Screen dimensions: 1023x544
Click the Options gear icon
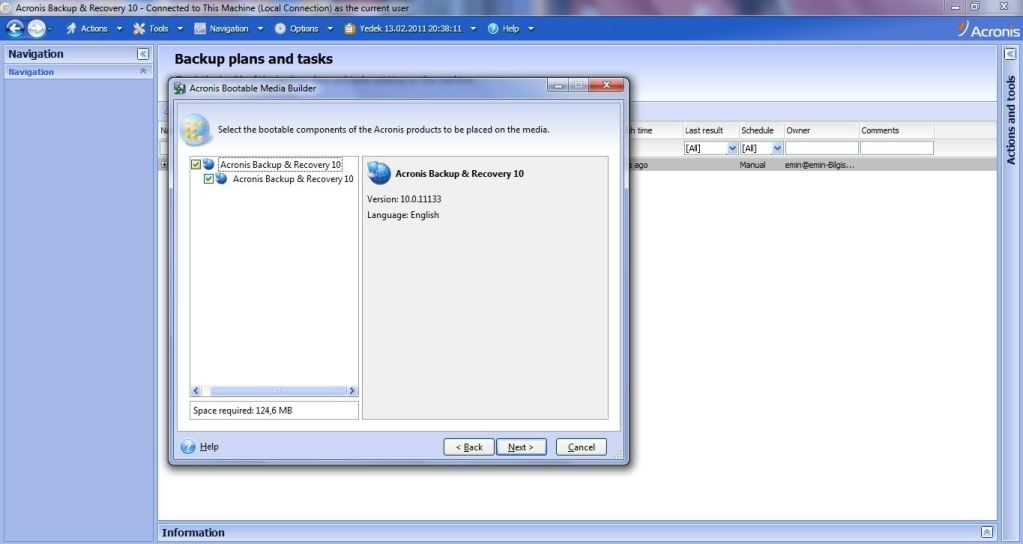point(280,29)
